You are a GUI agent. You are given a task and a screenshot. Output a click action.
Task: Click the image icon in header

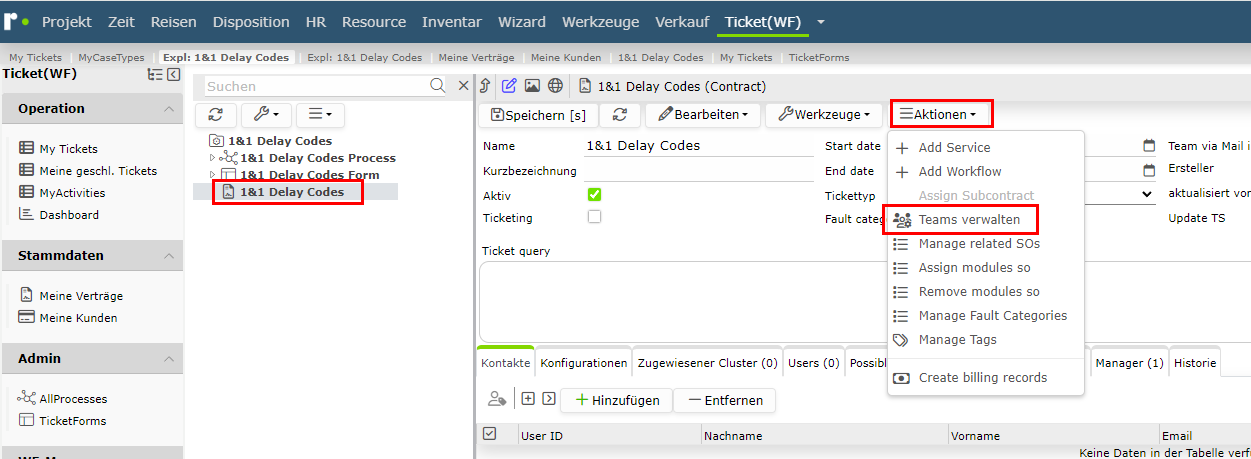[x=532, y=86]
